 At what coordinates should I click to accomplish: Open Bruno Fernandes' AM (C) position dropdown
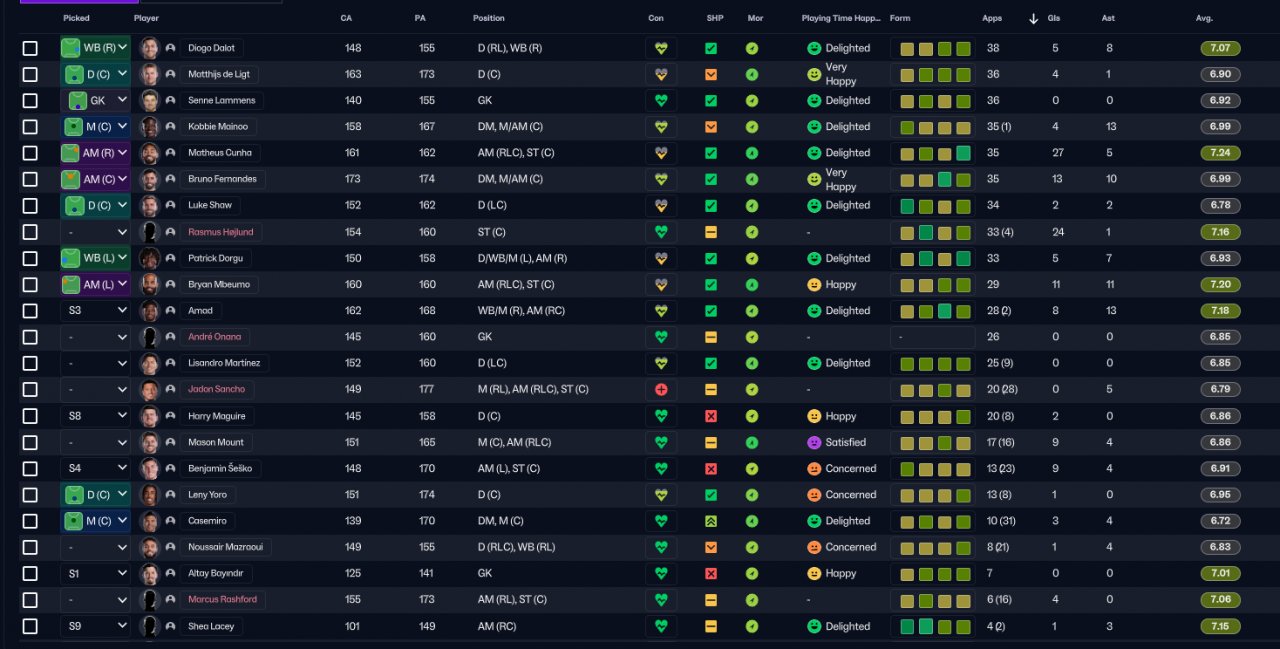point(95,179)
